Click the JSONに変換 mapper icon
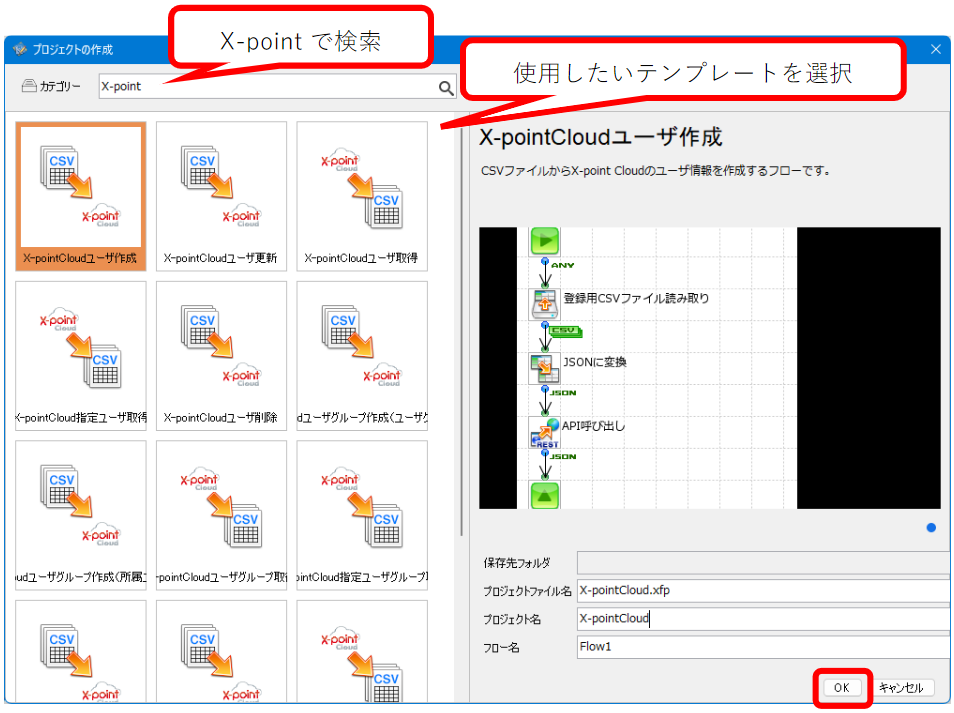954x713 pixels. coord(545,368)
